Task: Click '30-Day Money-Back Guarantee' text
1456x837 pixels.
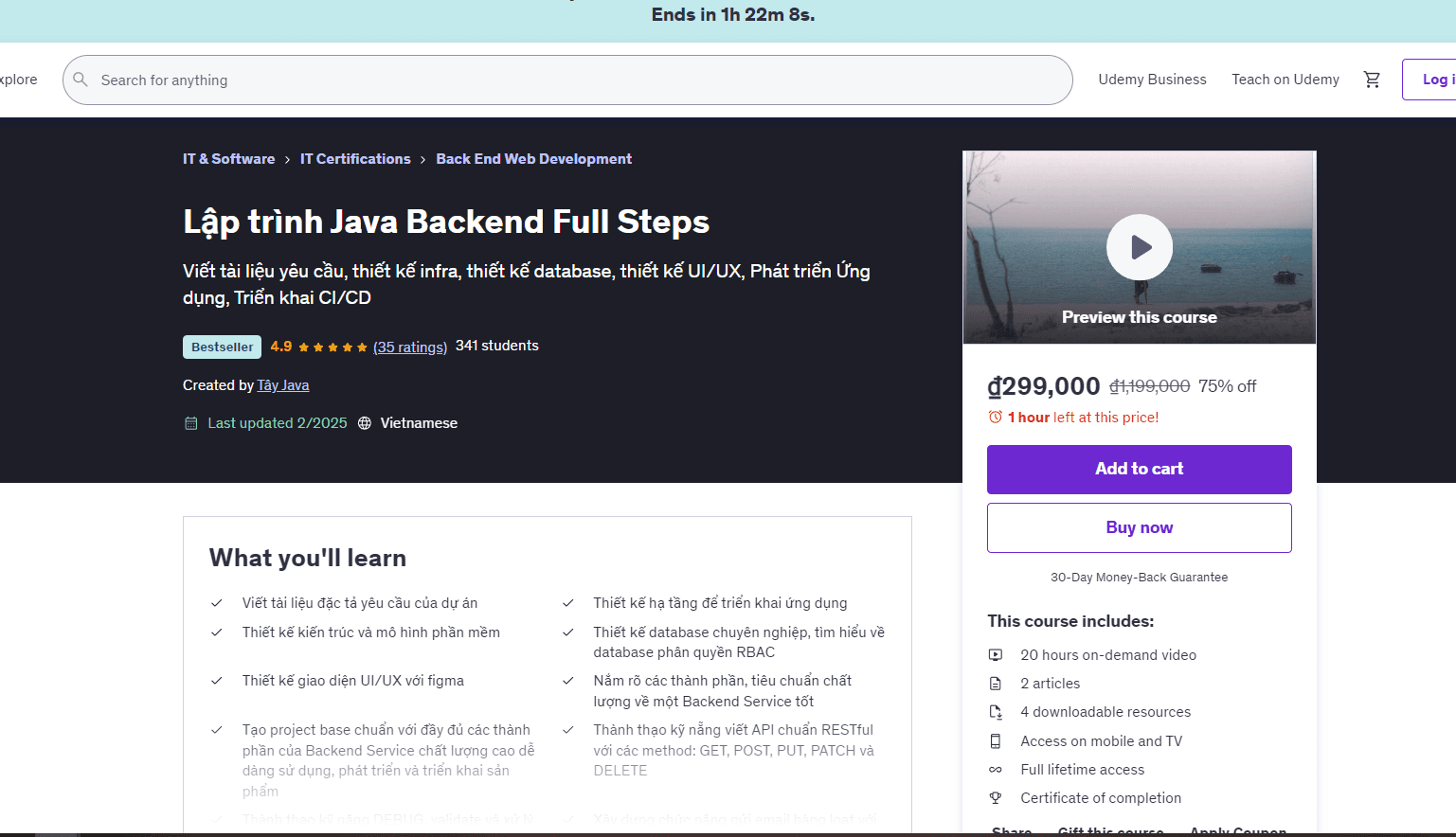Action: click(x=1140, y=578)
